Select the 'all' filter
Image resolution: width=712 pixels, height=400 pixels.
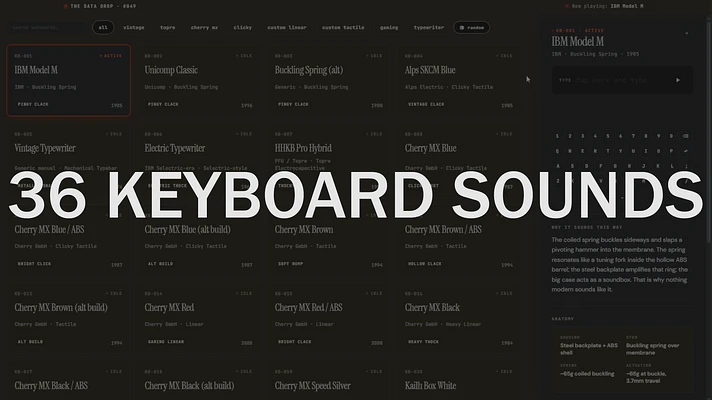(x=103, y=28)
